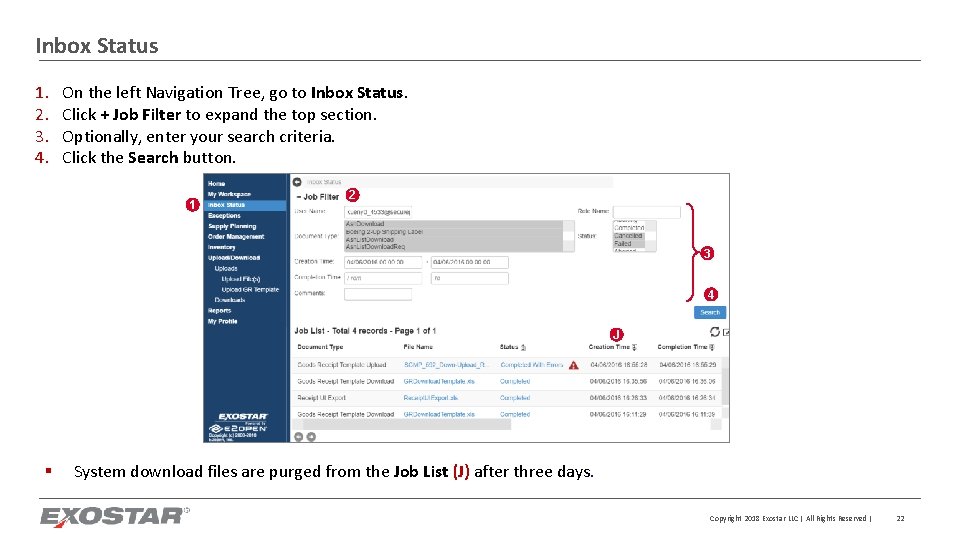
Task: Click the refresh icon above the job list
Action: click(714, 331)
